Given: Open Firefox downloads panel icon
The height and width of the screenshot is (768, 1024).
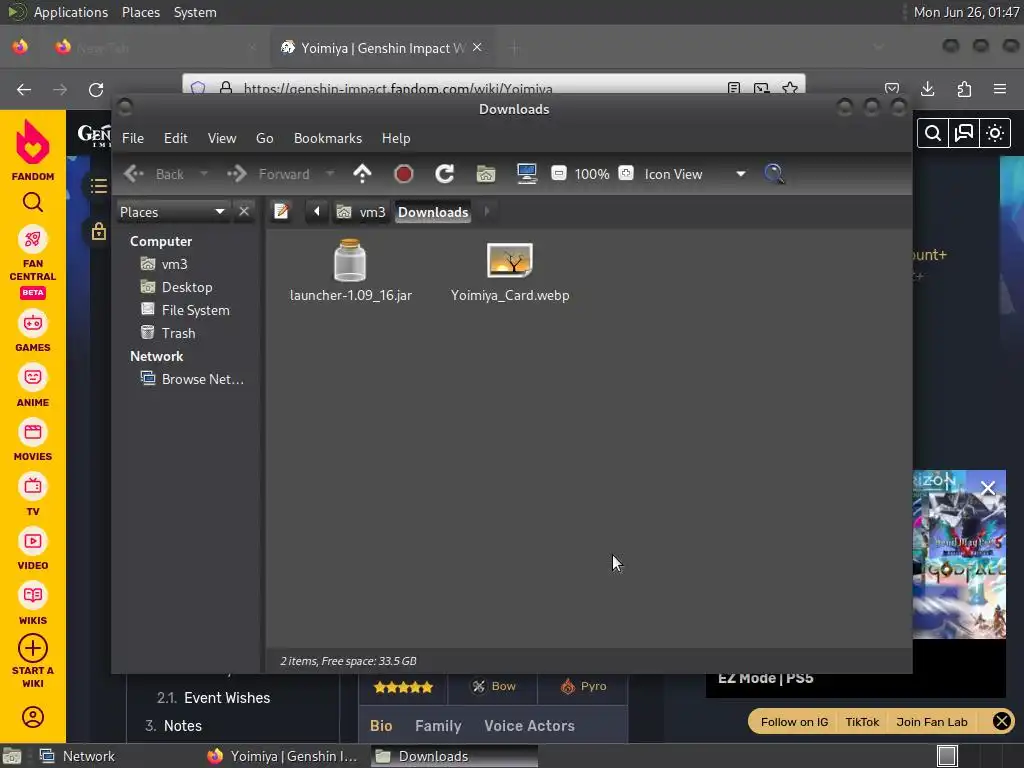Looking at the screenshot, I should 927,89.
